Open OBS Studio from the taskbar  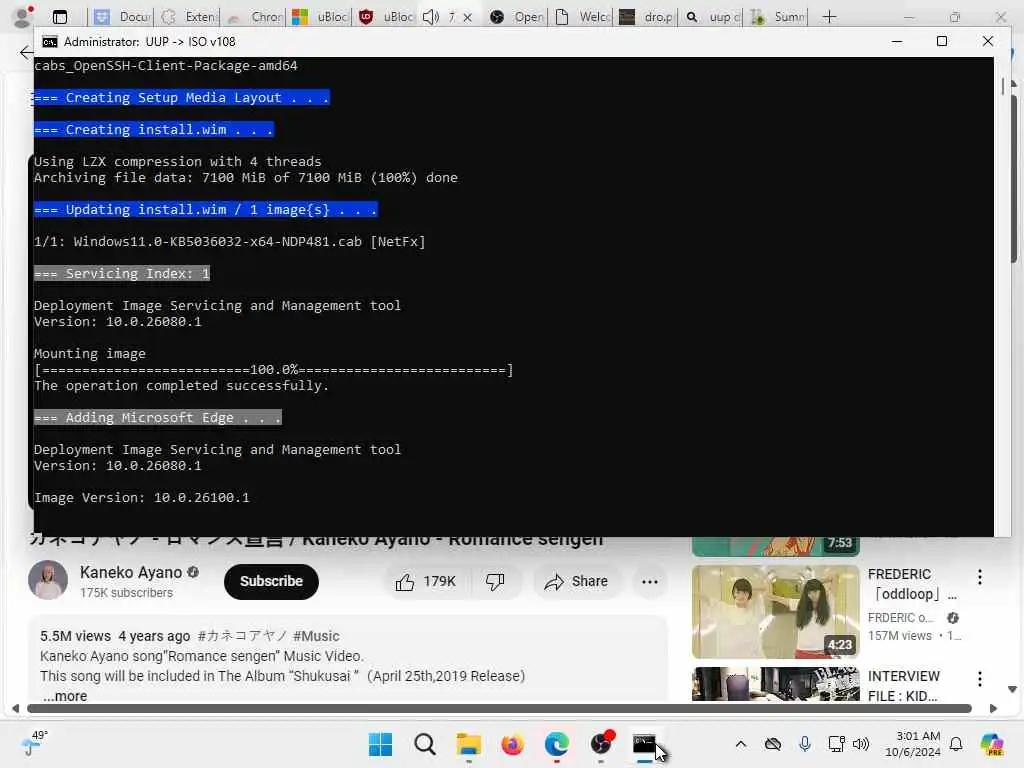click(x=601, y=744)
